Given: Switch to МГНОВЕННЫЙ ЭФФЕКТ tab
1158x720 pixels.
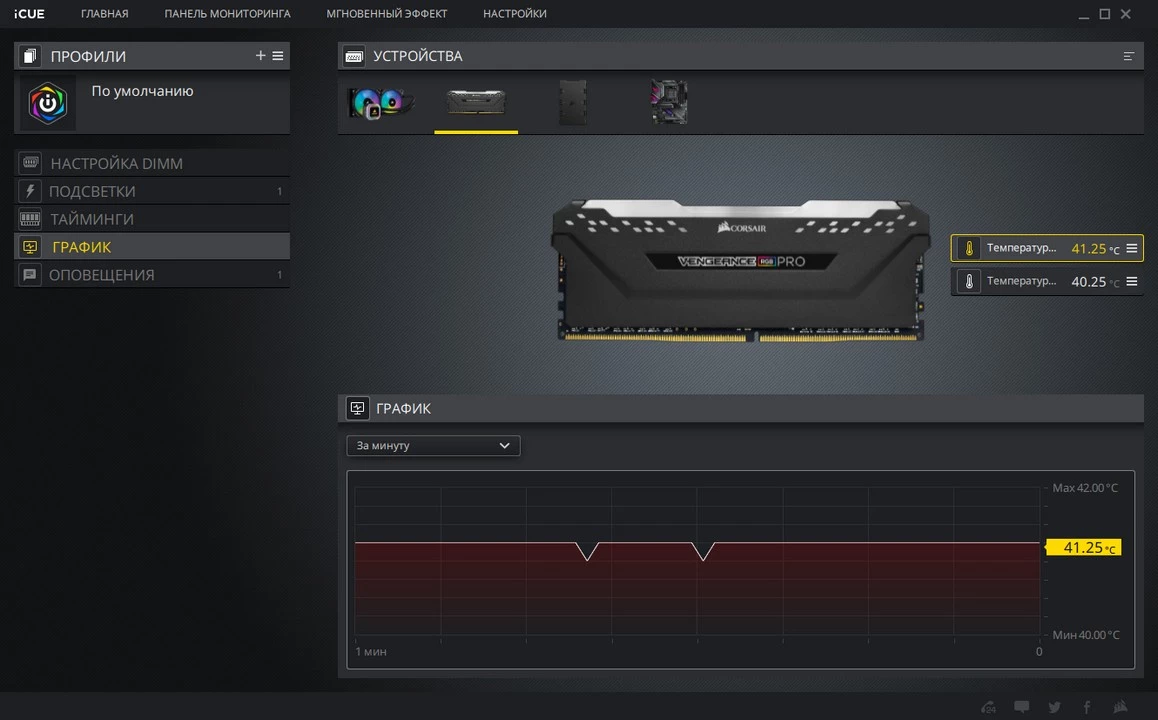Looking at the screenshot, I should (387, 14).
